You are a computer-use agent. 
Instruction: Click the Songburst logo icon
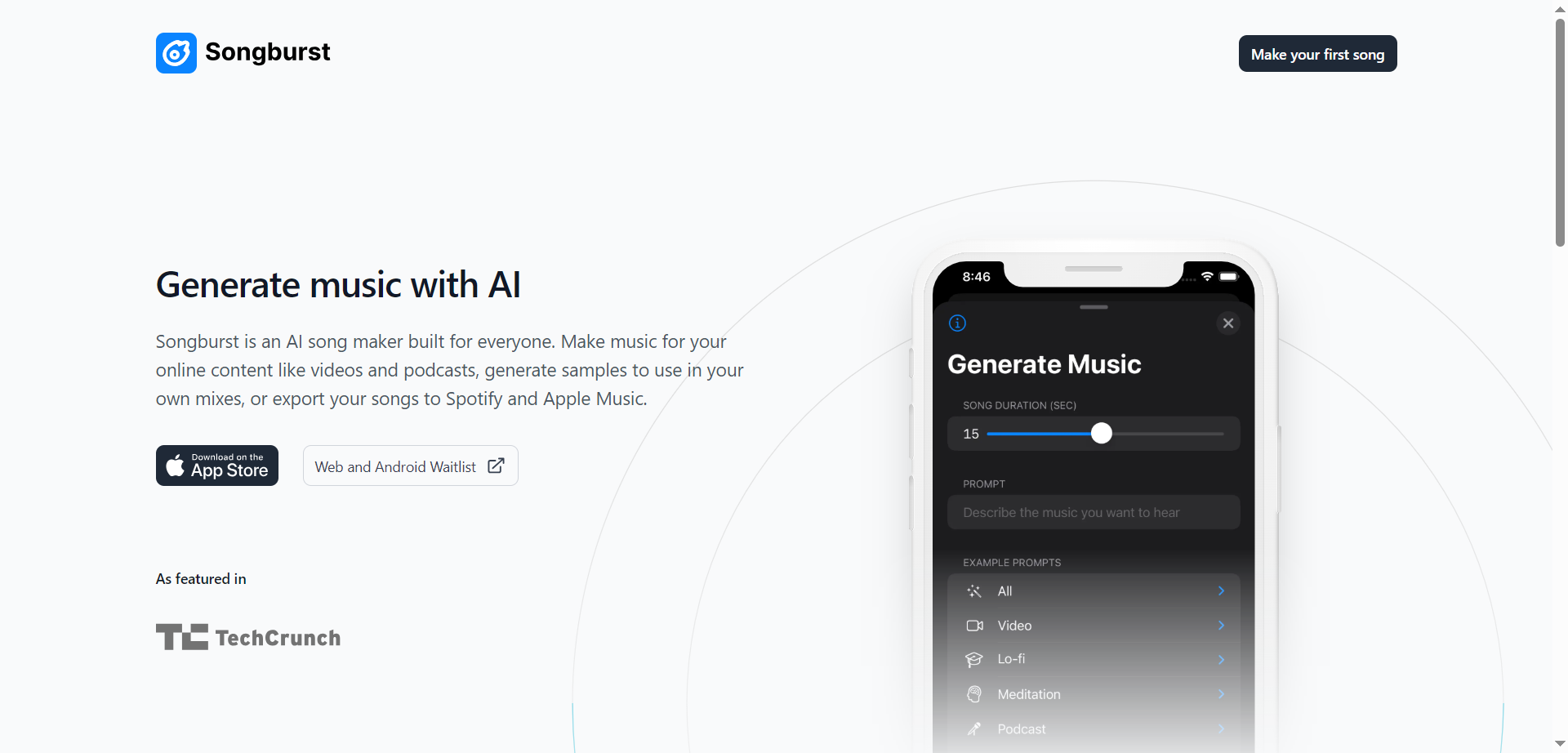[x=176, y=53]
